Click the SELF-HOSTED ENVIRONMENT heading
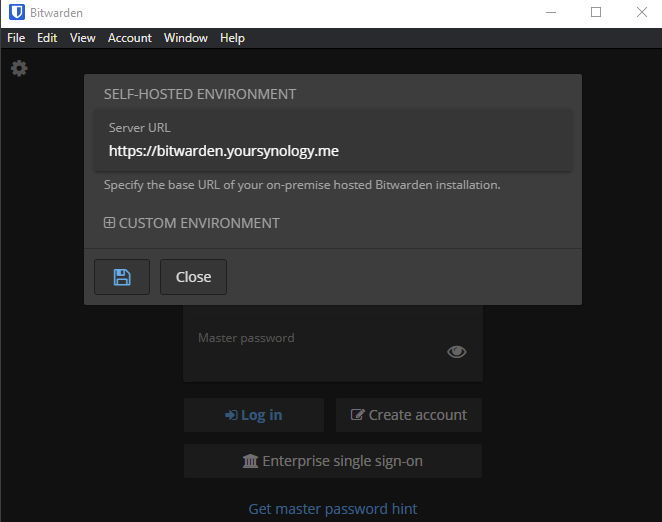Image resolution: width=662 pixels, height=522 pixels. [200, 94]
